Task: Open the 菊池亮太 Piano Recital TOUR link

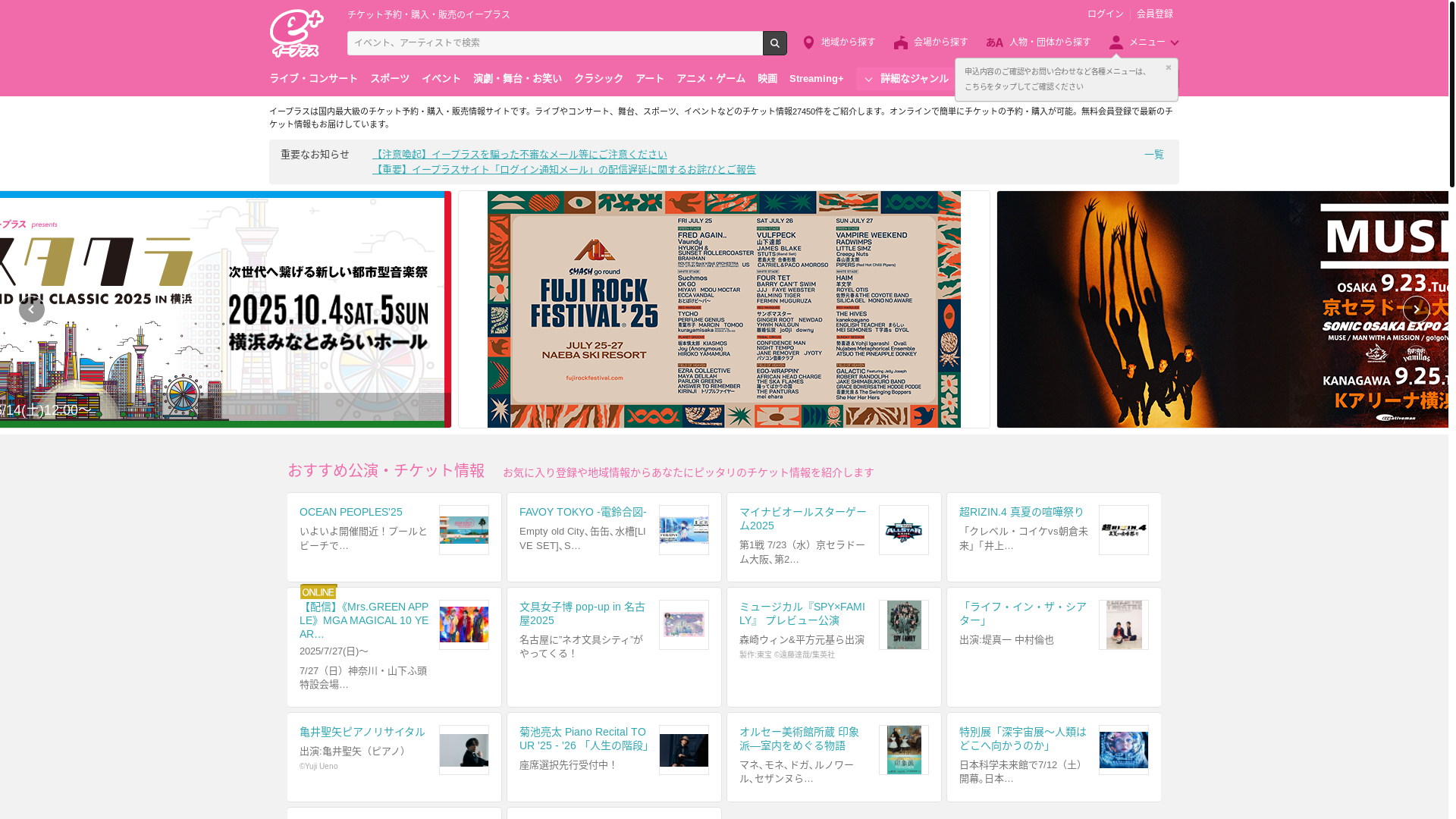Action: click(585, 739)
